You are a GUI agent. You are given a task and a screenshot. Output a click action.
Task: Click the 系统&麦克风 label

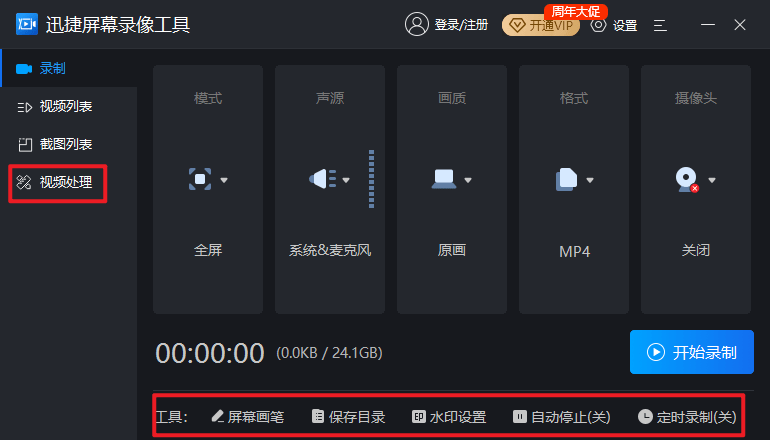[x=330, y=250]
